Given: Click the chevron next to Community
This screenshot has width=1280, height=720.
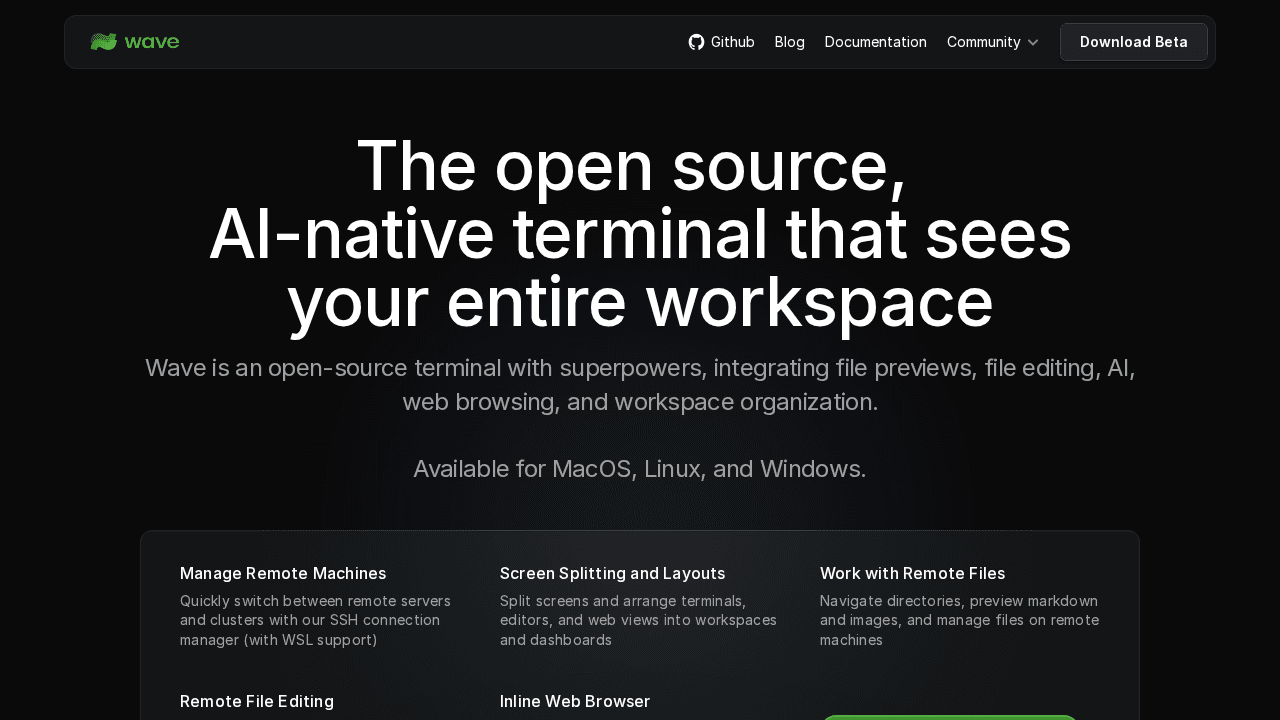Looking at the screenshot, I should [x=1032, y=42].
